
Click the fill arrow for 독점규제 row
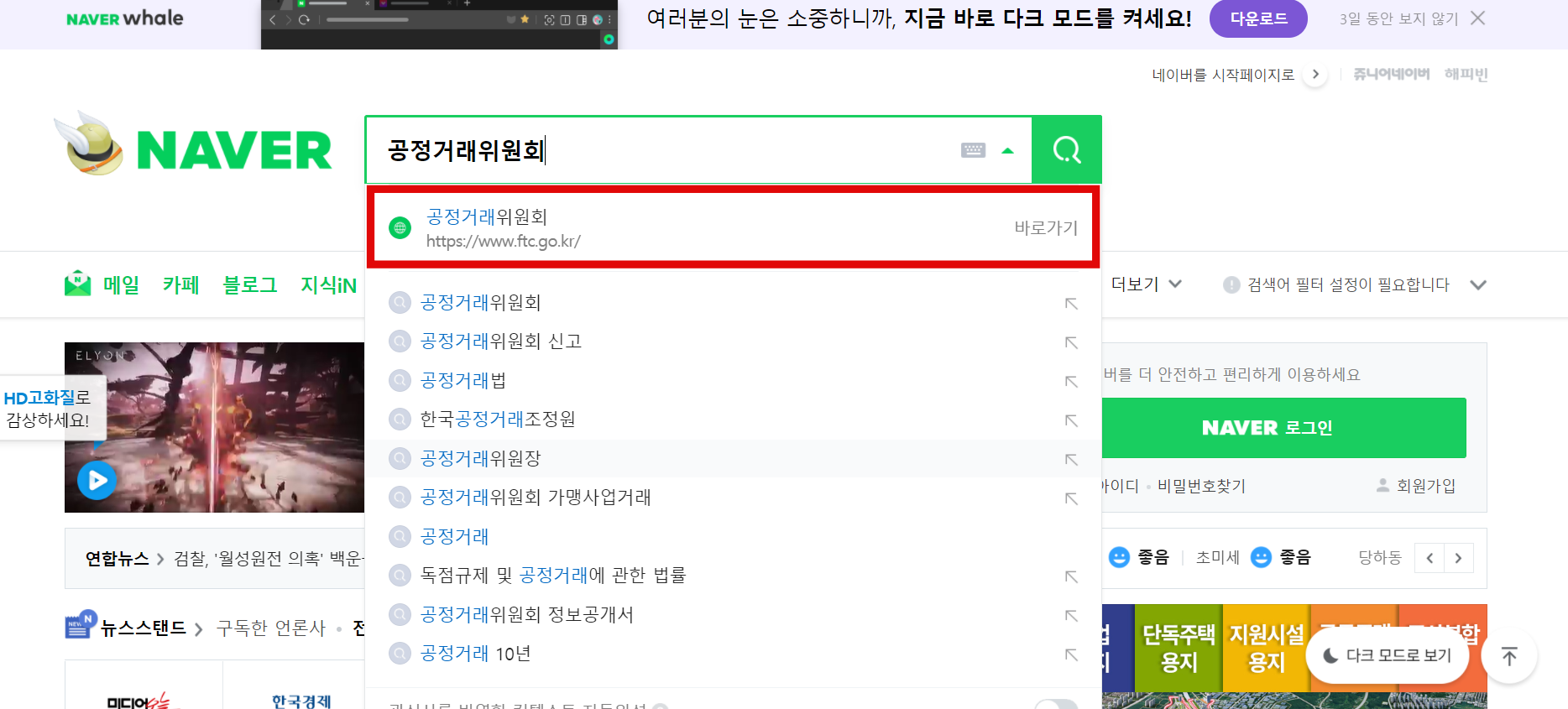click(1071, 576)
